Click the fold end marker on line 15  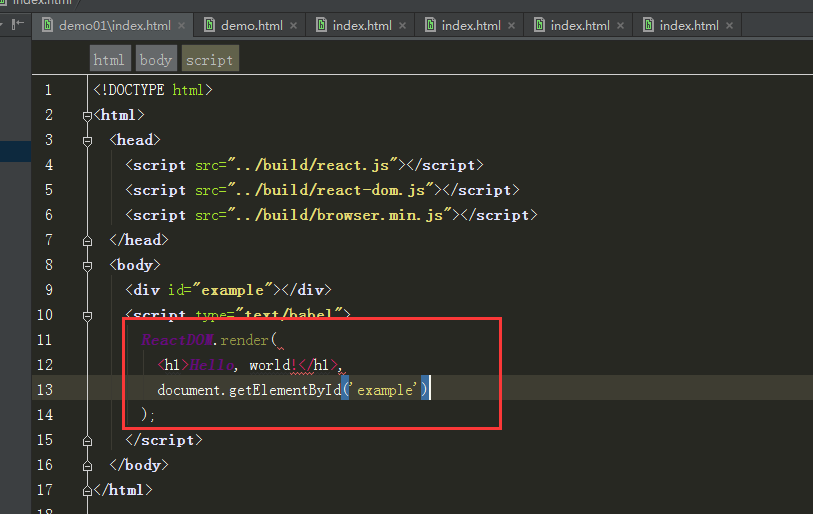coord(87,441)
